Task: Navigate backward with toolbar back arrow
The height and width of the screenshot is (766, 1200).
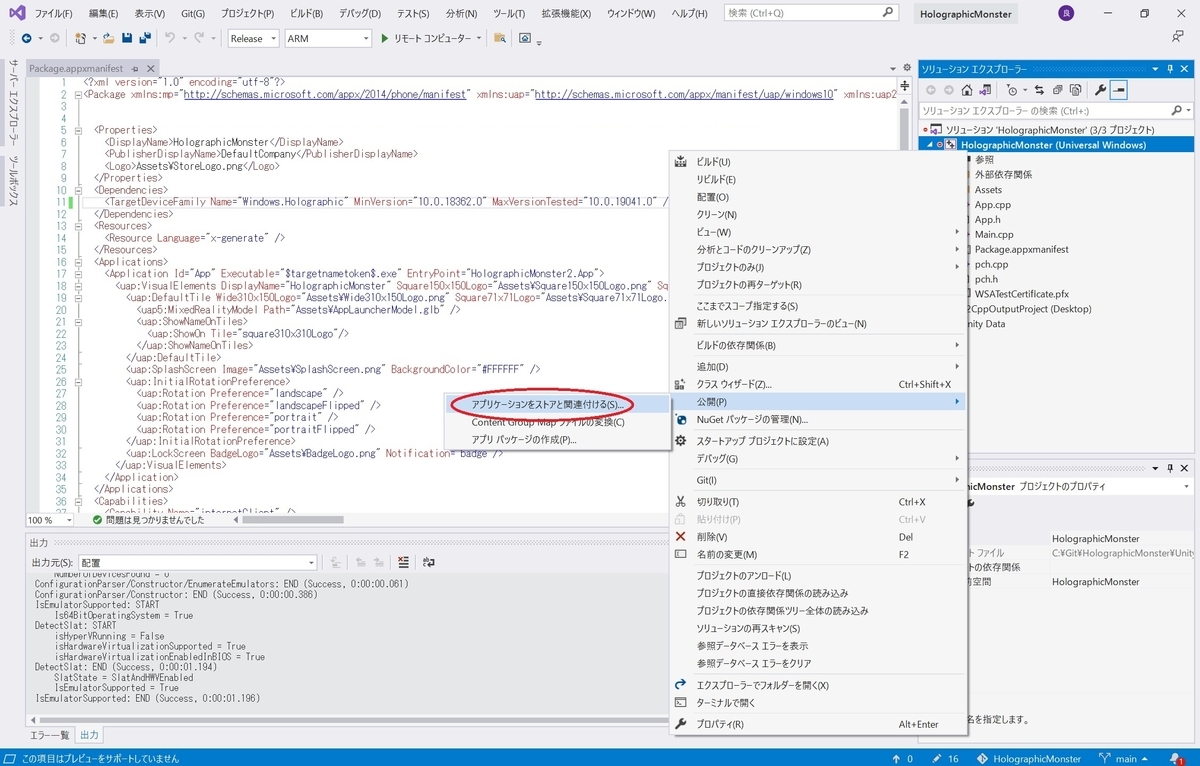Action: (x=26, y=38)
